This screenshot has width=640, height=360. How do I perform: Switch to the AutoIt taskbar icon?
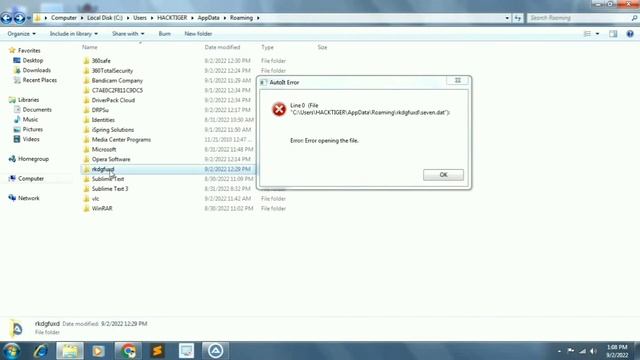[216, 351]
